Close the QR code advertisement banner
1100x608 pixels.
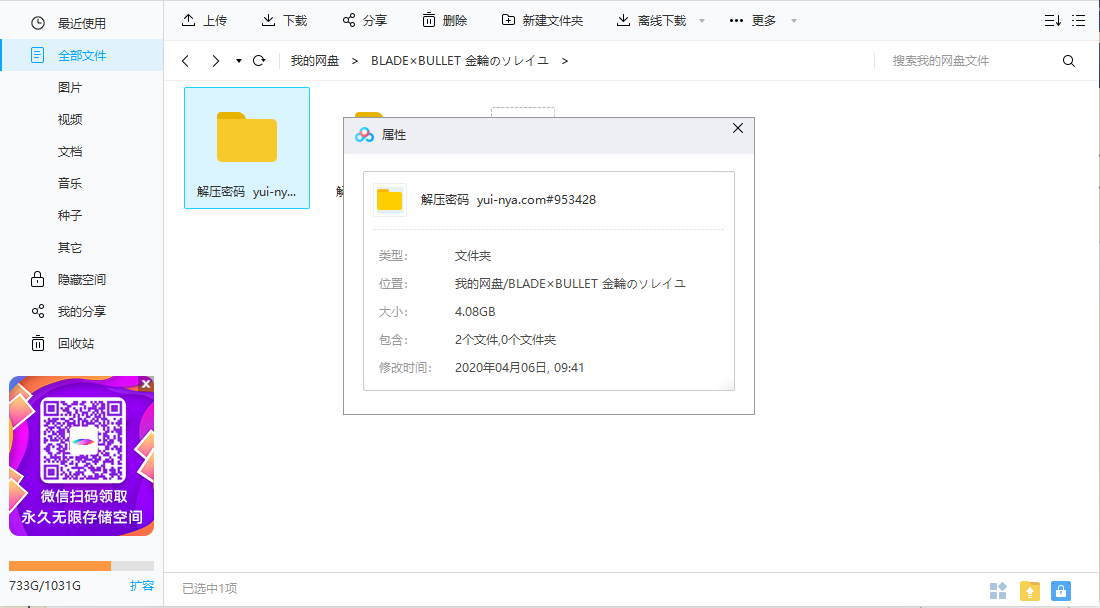(x=146, y=384)
